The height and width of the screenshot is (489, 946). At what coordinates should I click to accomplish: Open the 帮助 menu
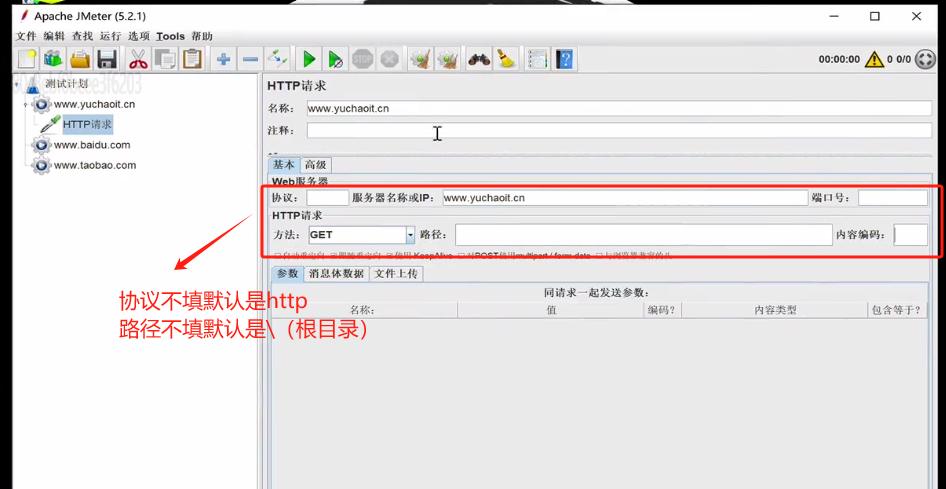pyautogui.click(x=202, y=36)
